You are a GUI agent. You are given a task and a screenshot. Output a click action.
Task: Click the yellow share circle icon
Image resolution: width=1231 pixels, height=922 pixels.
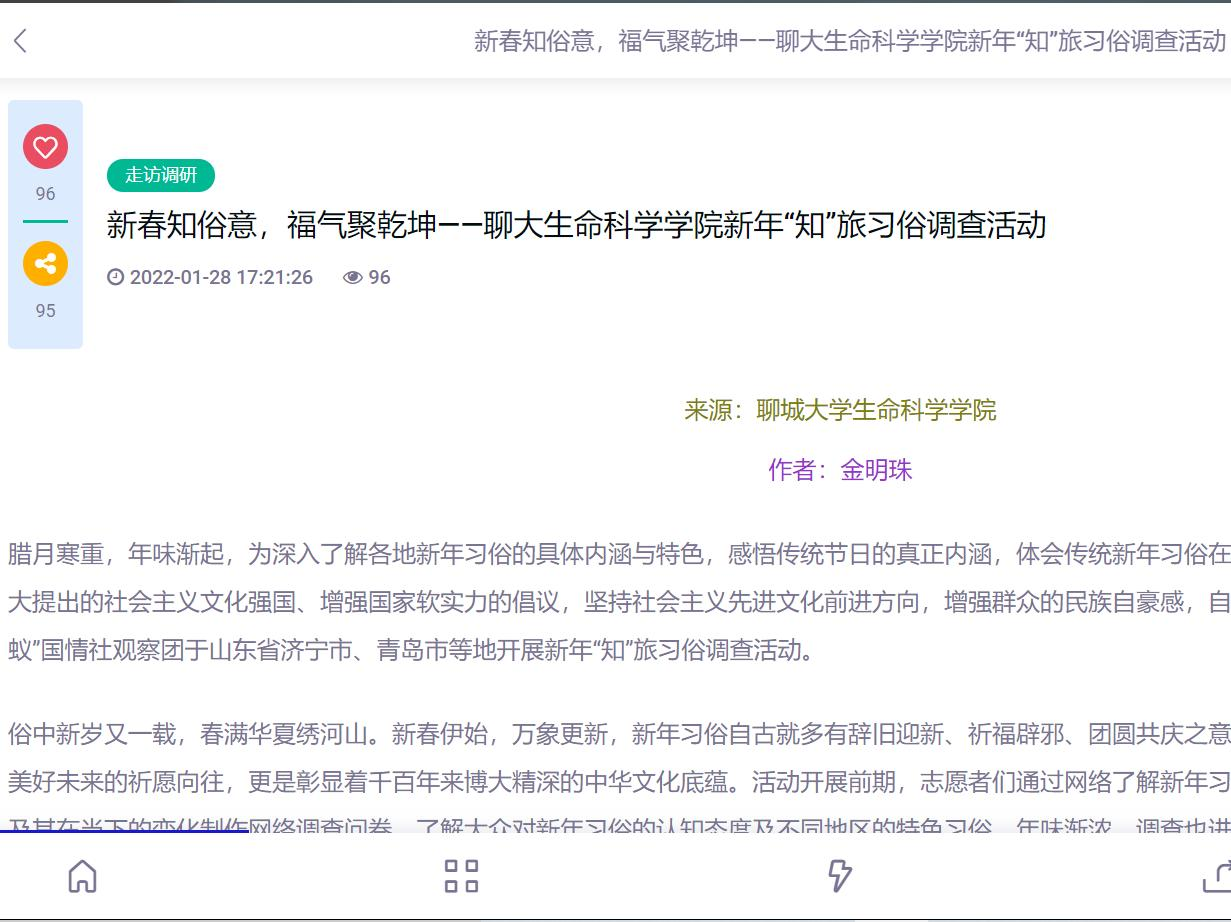click(44, 264)
